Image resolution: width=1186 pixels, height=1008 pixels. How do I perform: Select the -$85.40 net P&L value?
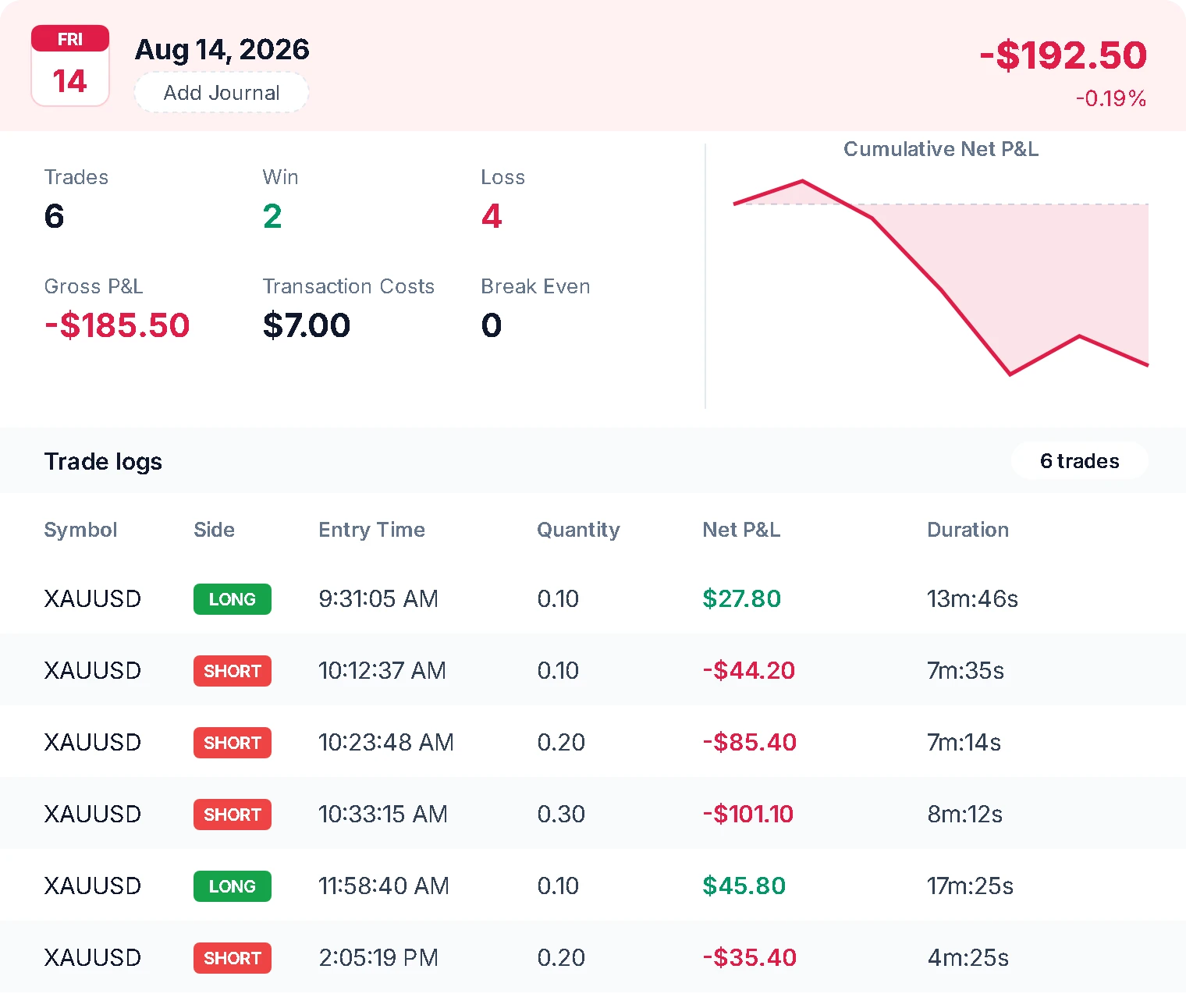tap(749, 742)
